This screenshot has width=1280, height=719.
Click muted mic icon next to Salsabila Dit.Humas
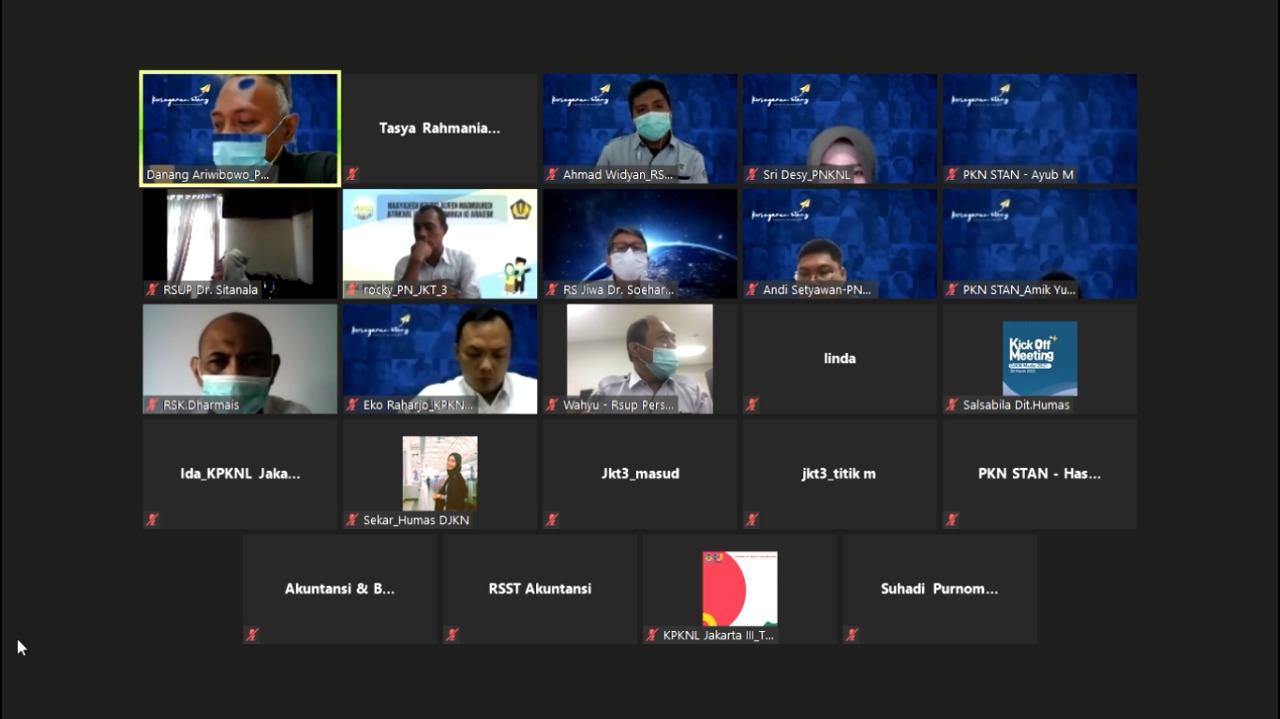(952, 405)
